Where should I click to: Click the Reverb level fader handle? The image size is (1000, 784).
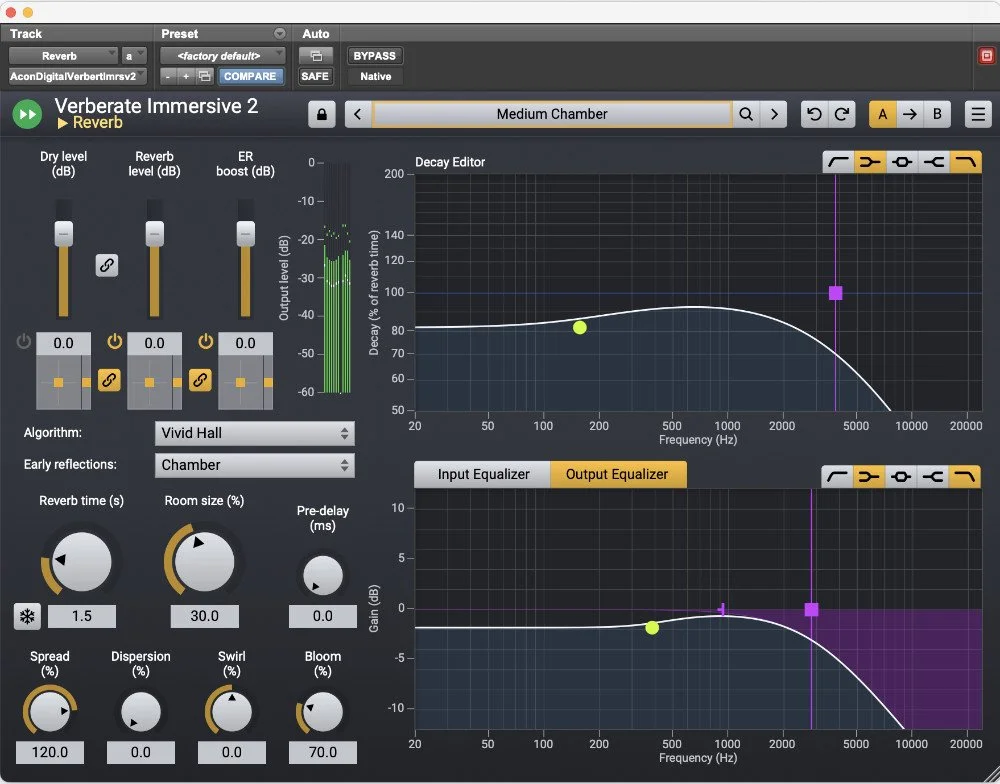[154, 233]
